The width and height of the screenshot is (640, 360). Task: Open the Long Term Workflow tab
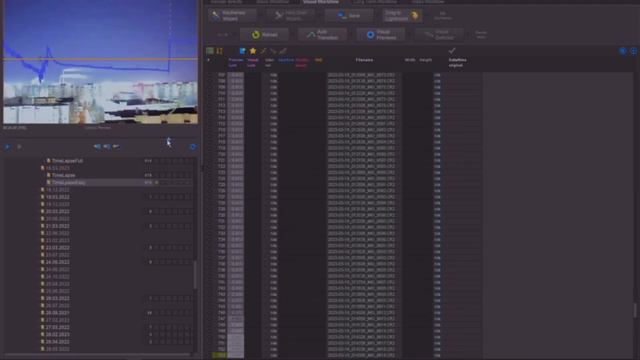pos(375,2)
